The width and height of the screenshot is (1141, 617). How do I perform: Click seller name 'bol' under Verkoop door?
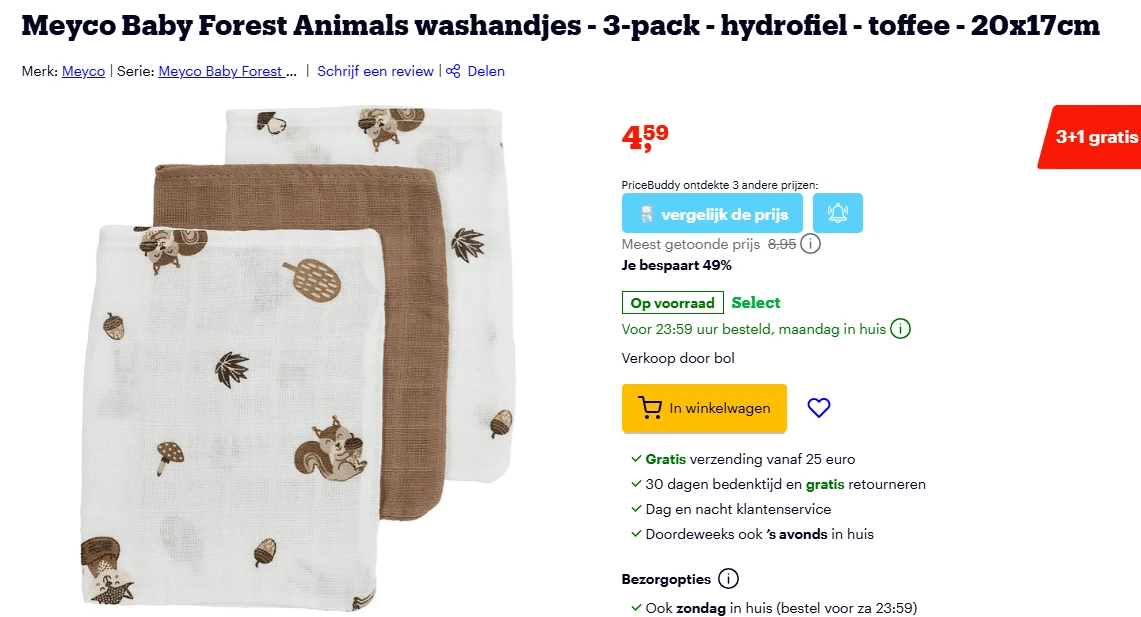pyautogui.click(x=726, y=358)
